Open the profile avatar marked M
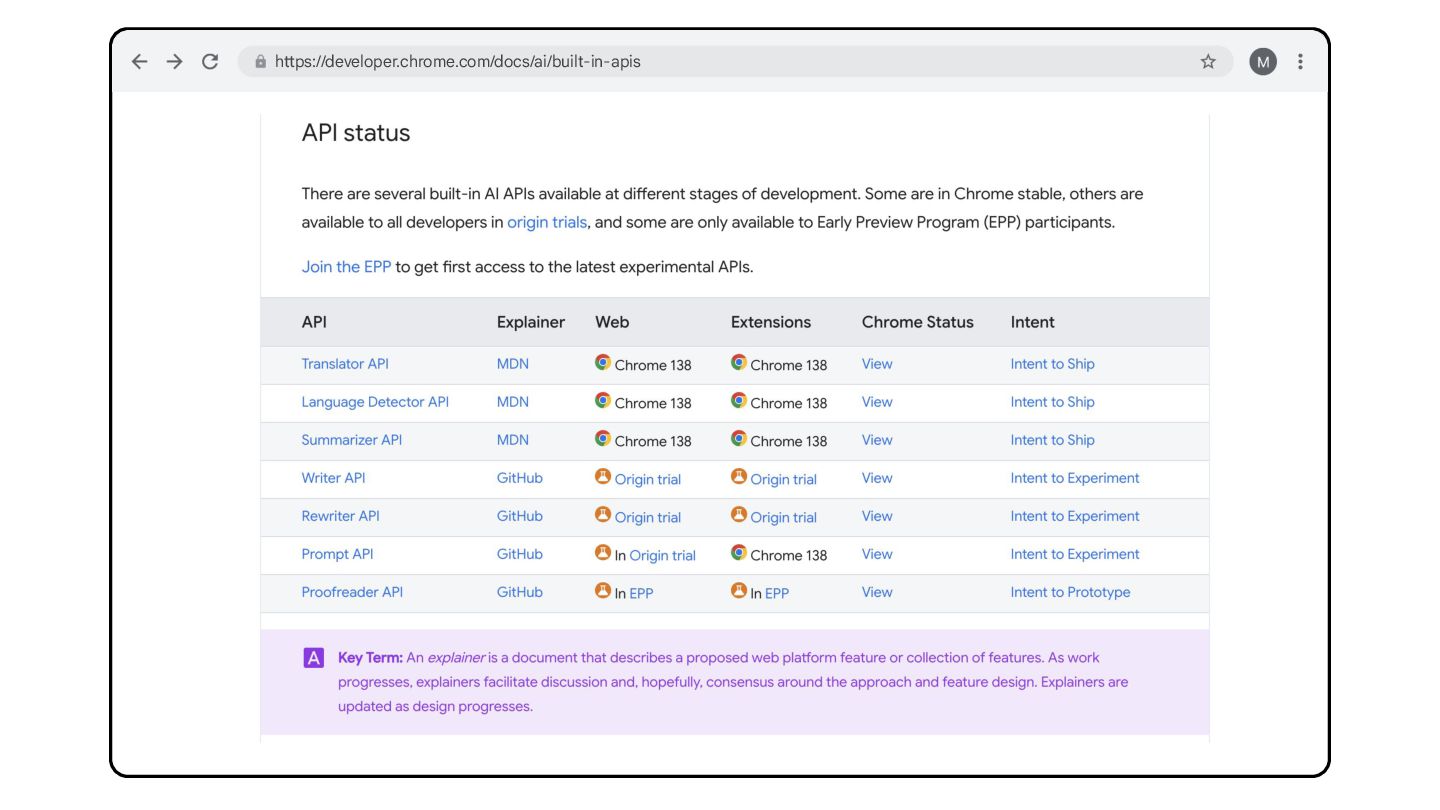1440x810 pixels. (1263, 62)
